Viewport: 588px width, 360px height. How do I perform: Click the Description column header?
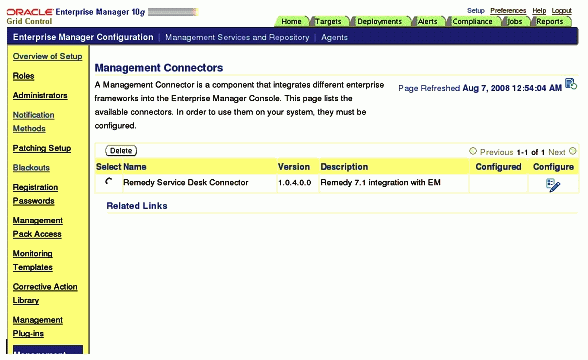pos(344,167)
